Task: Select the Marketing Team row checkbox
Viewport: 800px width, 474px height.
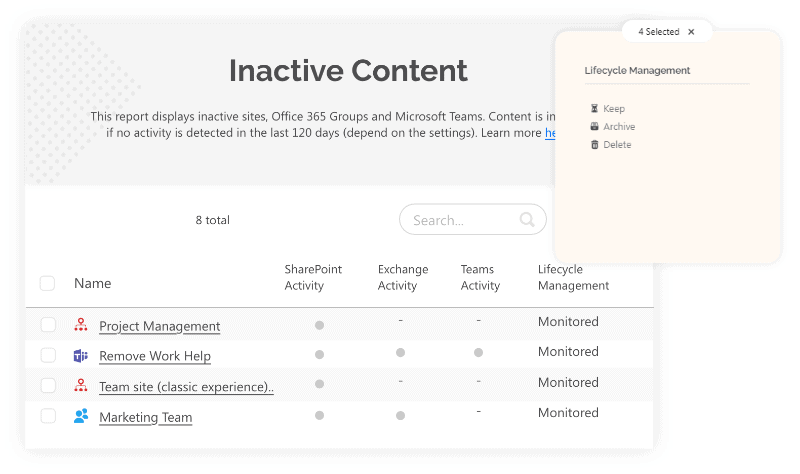Action: click(48, 416)
